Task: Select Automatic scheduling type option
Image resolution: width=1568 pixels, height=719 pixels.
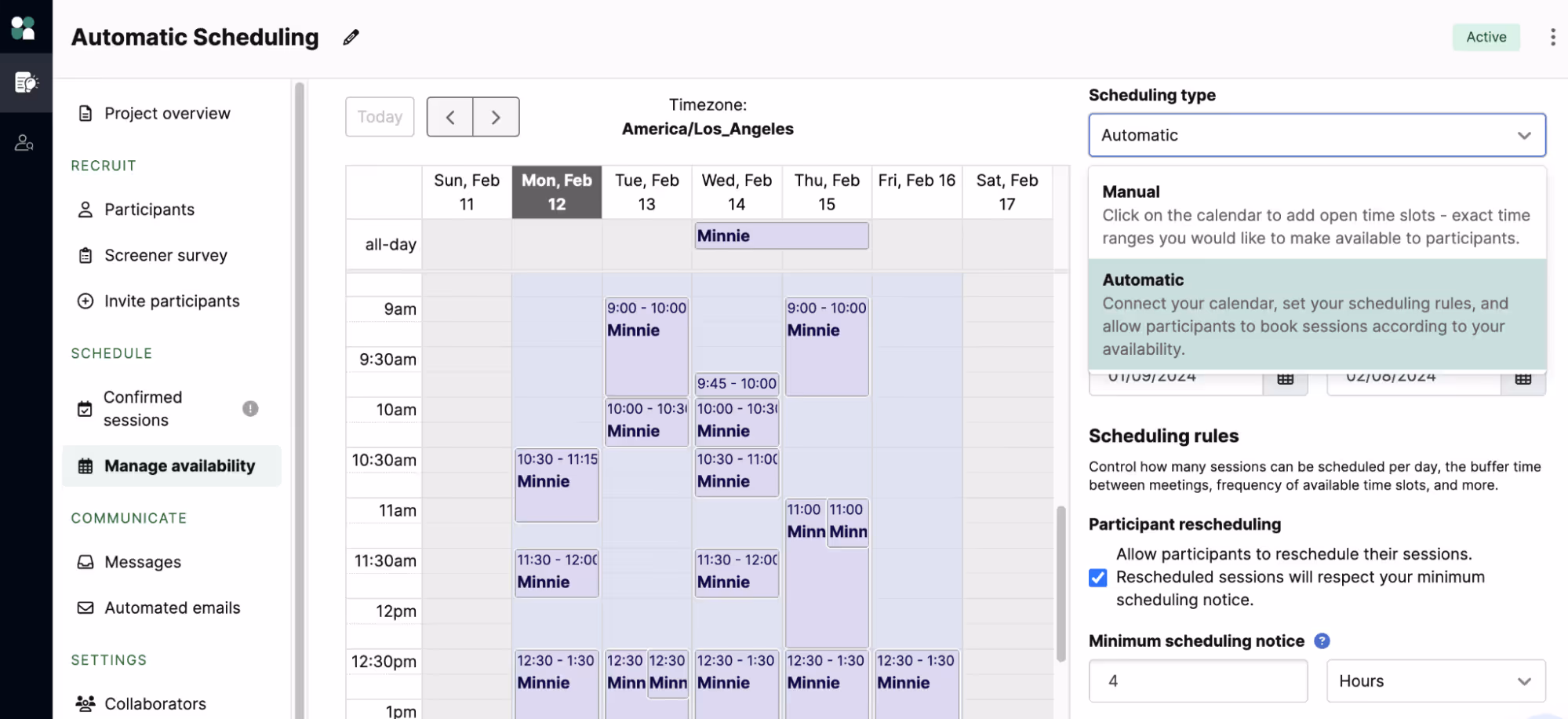Action: tap(1316, 314)
